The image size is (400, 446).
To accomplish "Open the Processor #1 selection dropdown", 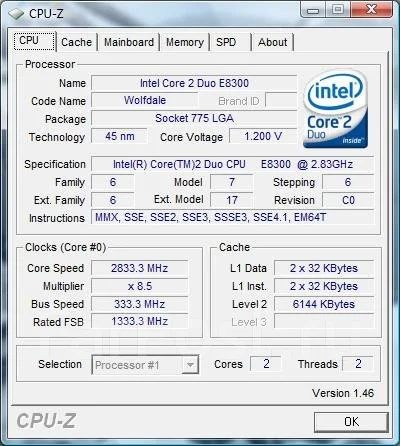I will coord(145,365).
